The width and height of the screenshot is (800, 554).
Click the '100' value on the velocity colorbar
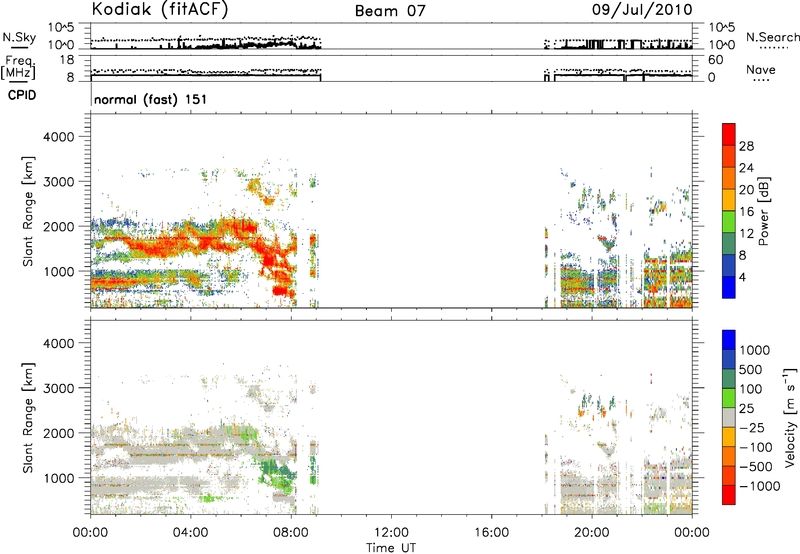(x=751, y=389)
